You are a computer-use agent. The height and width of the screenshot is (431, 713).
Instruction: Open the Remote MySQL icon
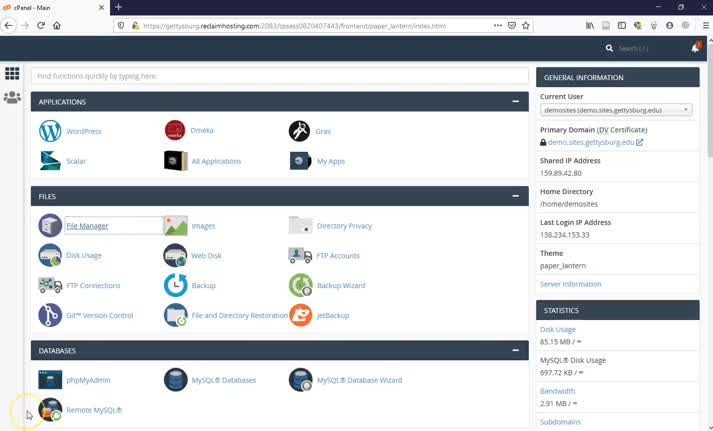click(50, 410)
